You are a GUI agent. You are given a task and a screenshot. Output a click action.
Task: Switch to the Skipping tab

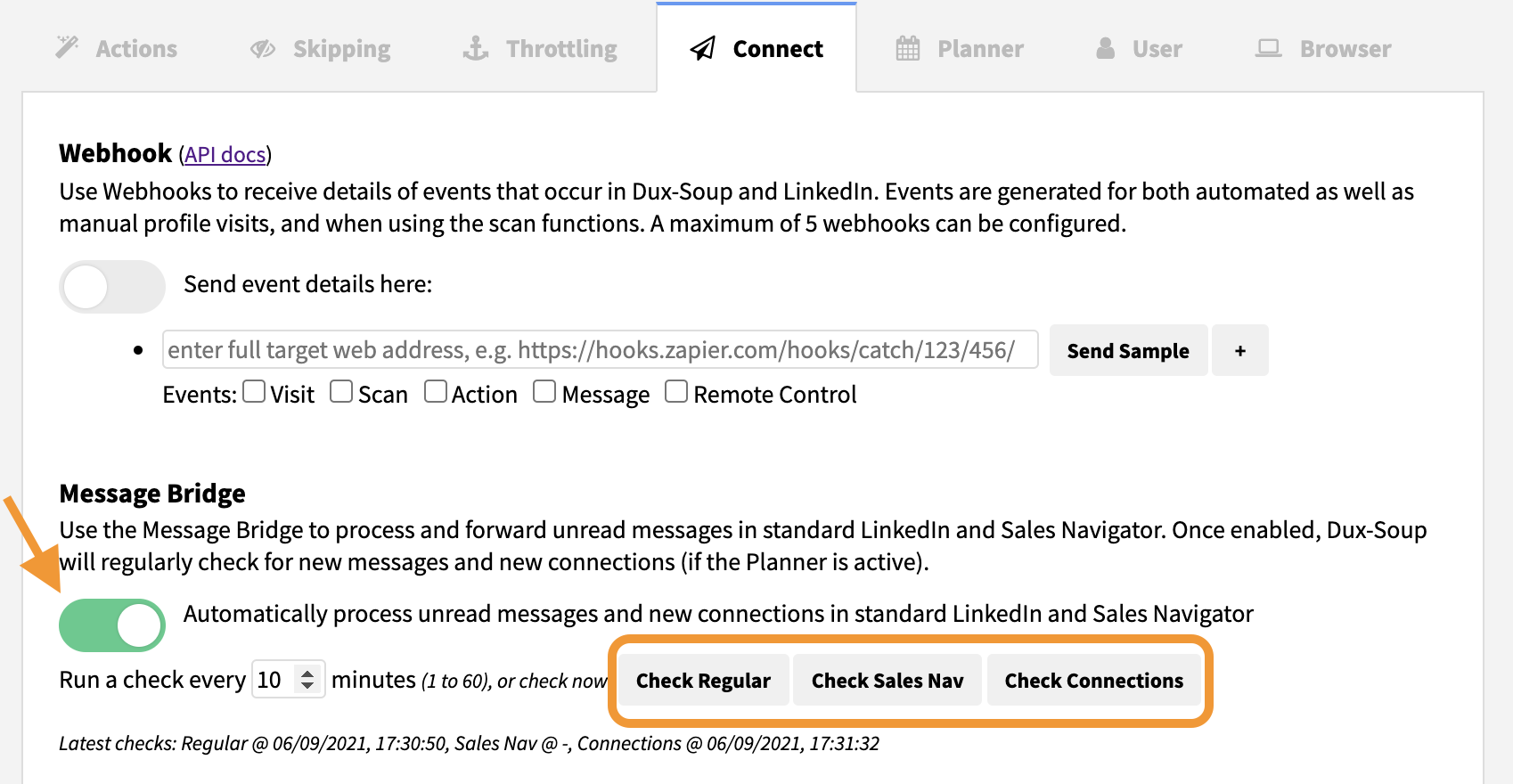coord(321,48)
